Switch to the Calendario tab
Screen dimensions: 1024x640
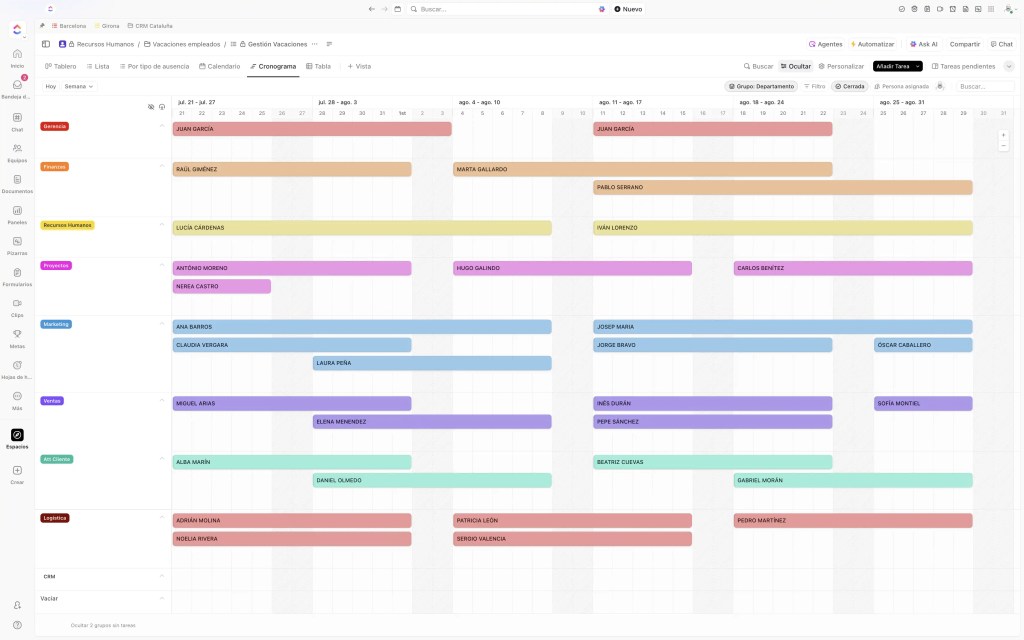click(219, 66)
